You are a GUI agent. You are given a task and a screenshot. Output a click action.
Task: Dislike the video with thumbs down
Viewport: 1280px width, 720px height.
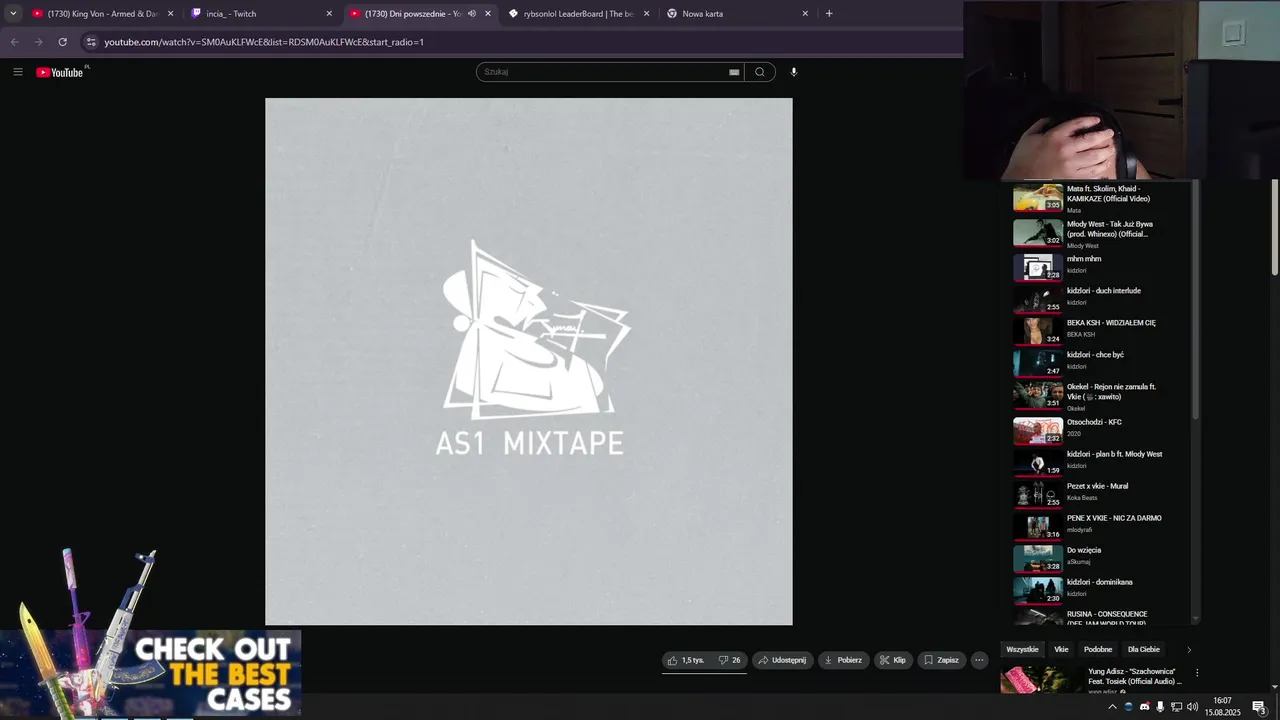tap(730, 660)
